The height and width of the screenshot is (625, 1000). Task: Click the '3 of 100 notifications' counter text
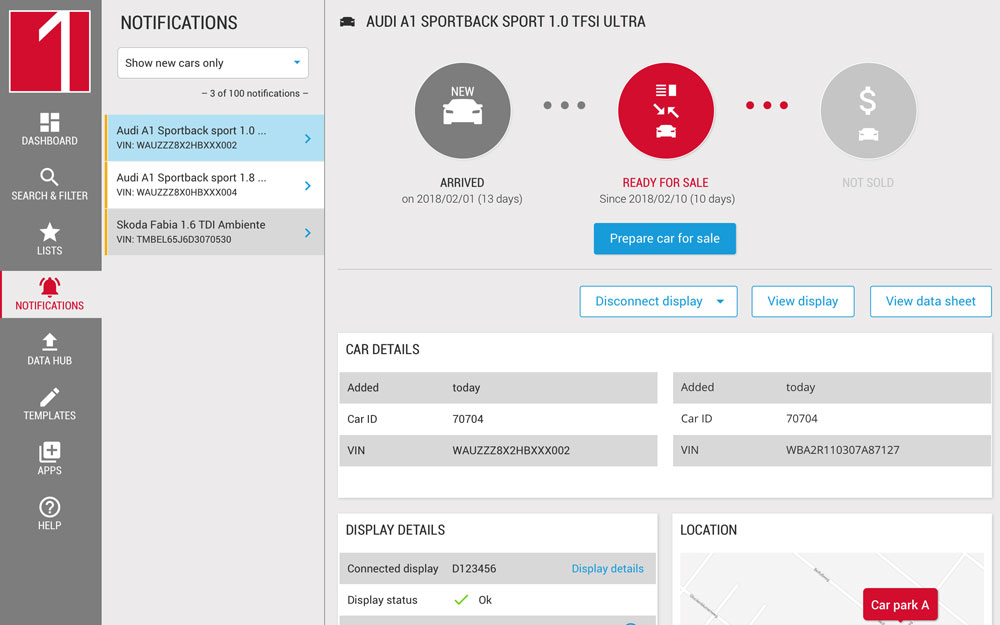pyautogui.click(x=255, y=93)
